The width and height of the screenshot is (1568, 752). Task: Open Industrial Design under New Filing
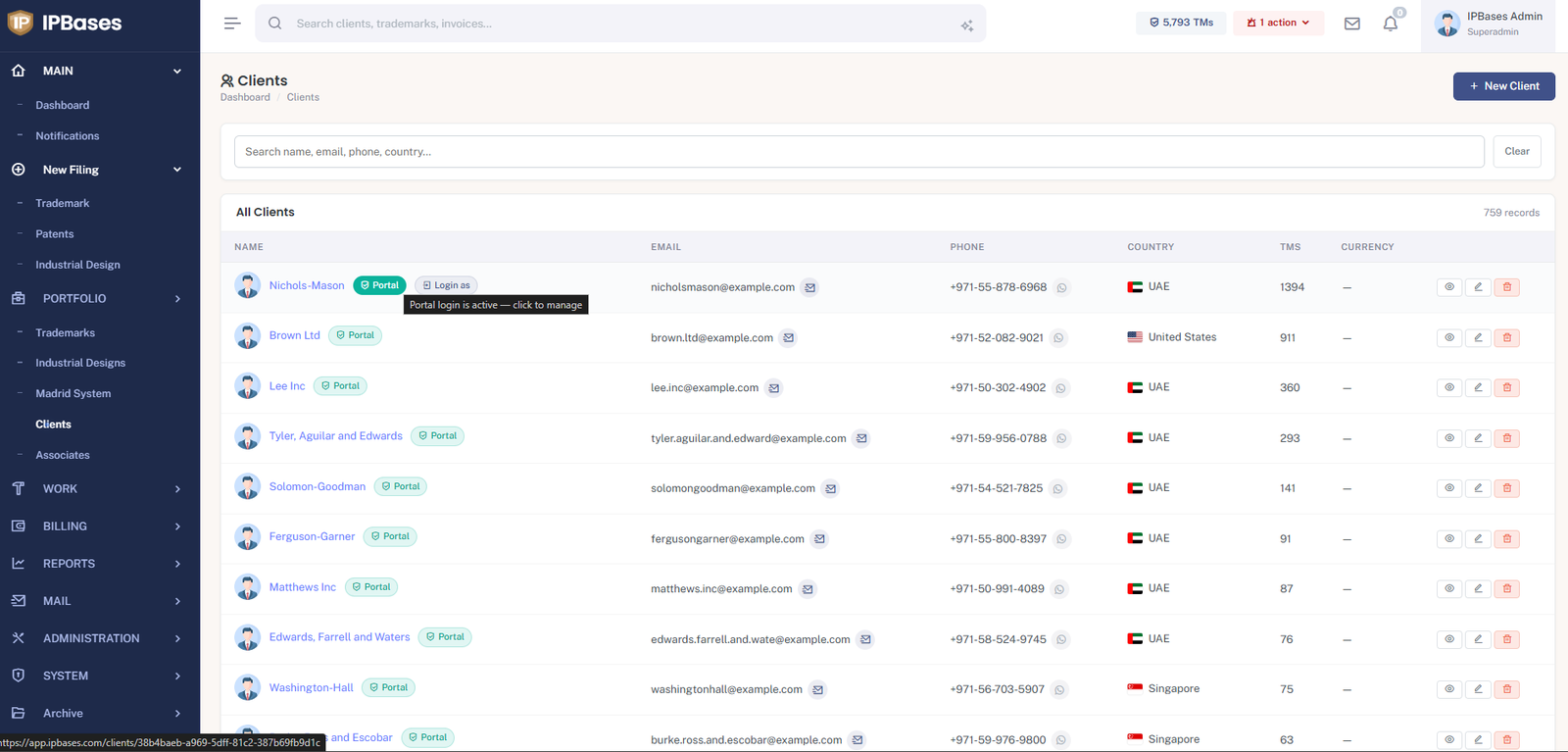[78, 265]
